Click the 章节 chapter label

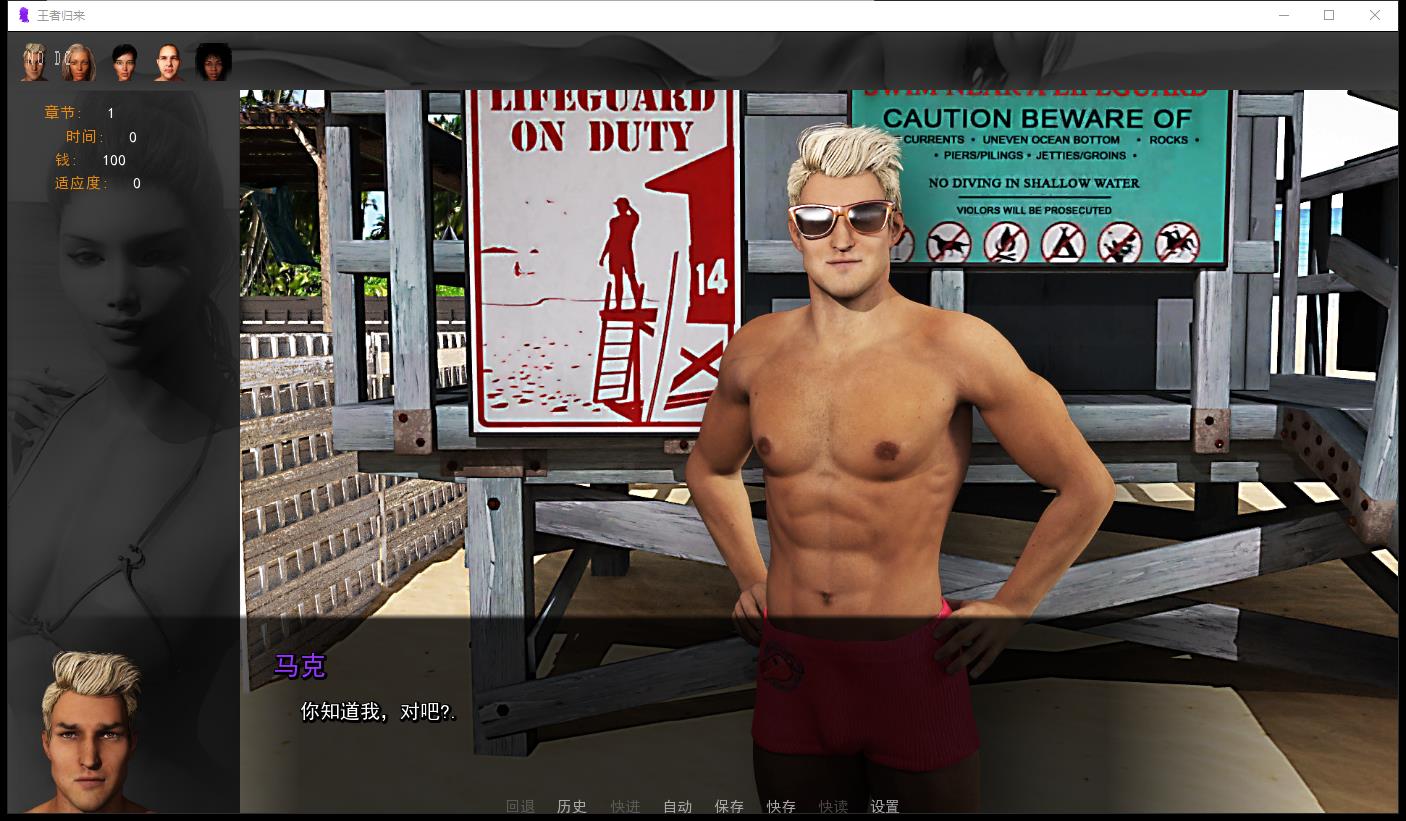coord(63,113)
